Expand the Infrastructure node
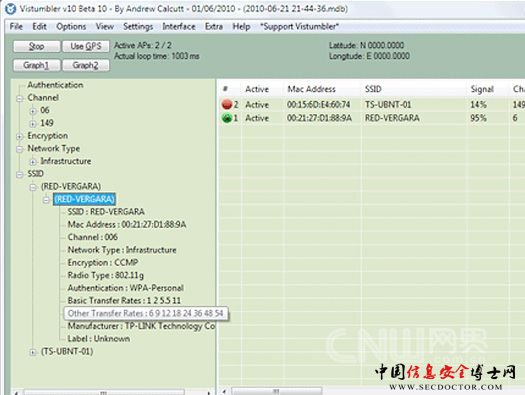 click(x=33, y=162)
